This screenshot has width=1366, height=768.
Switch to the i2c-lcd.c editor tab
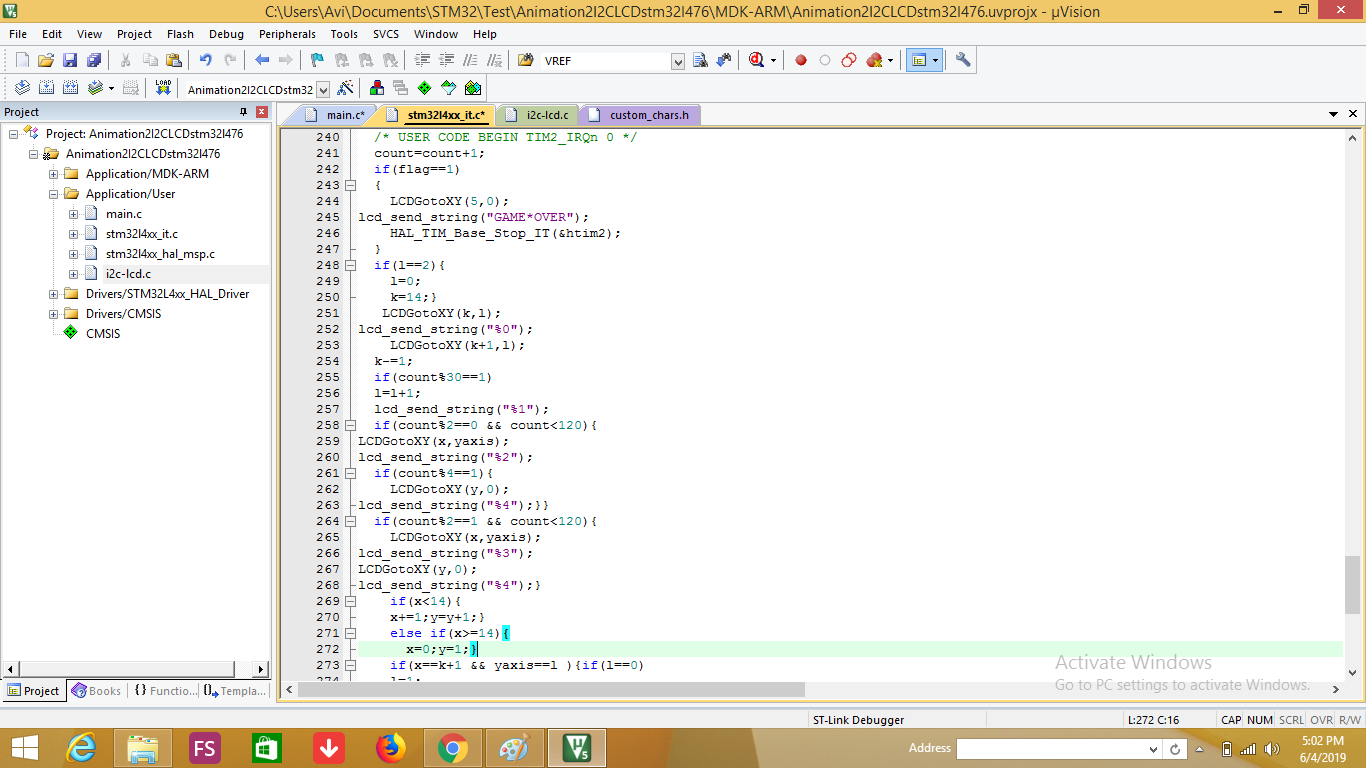tap(537, 115)
